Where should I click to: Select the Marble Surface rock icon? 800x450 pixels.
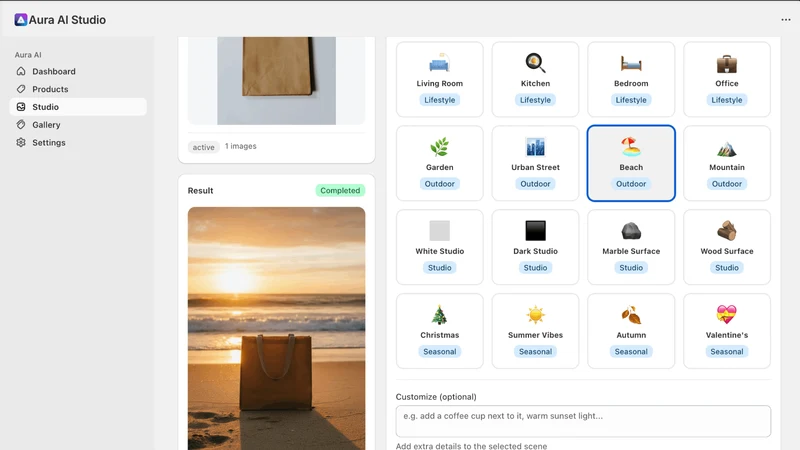pyautogui.click(x=631, y=231)
